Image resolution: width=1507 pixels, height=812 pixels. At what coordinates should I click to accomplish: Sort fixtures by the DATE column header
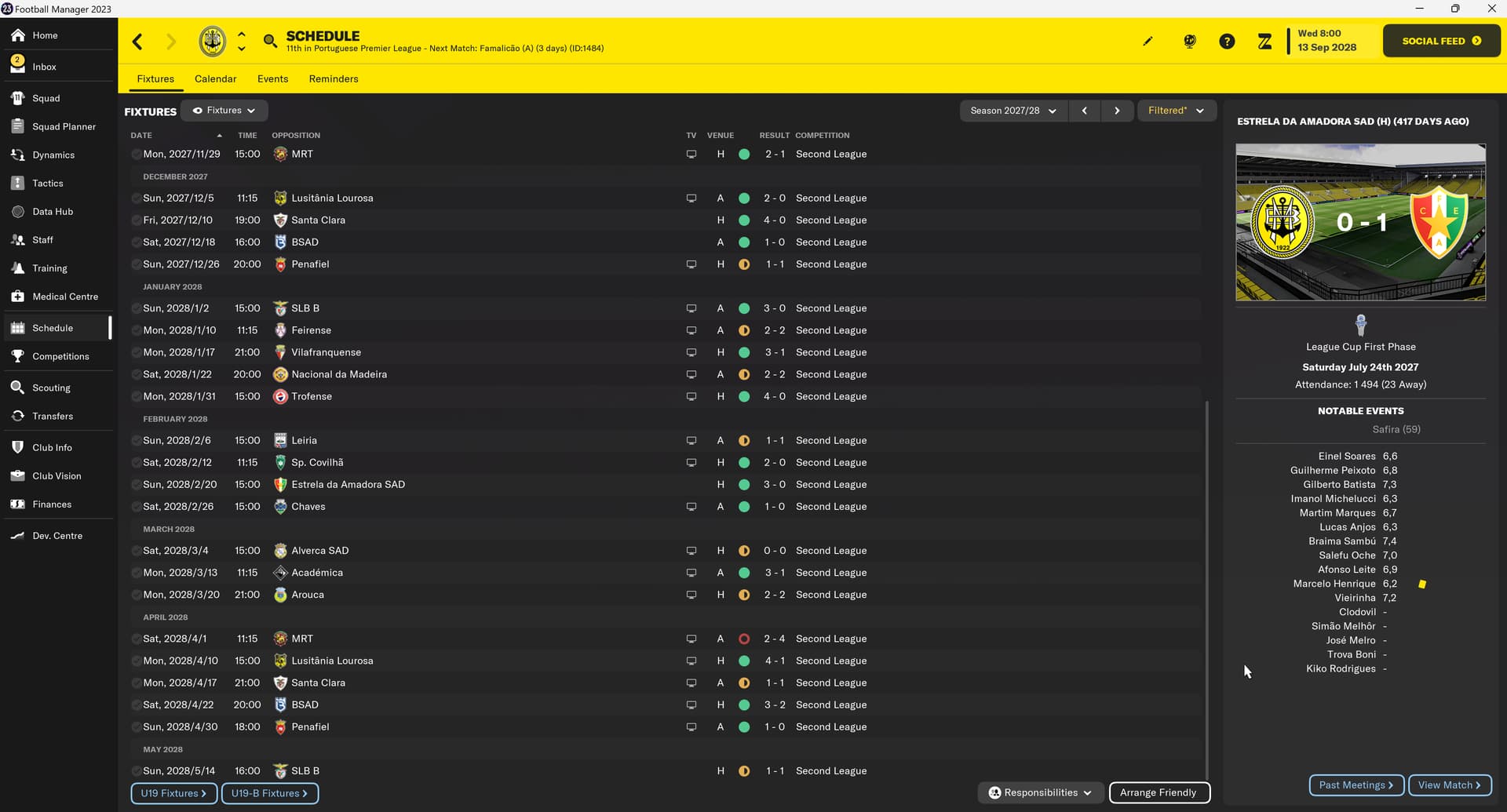pos(141,135)
